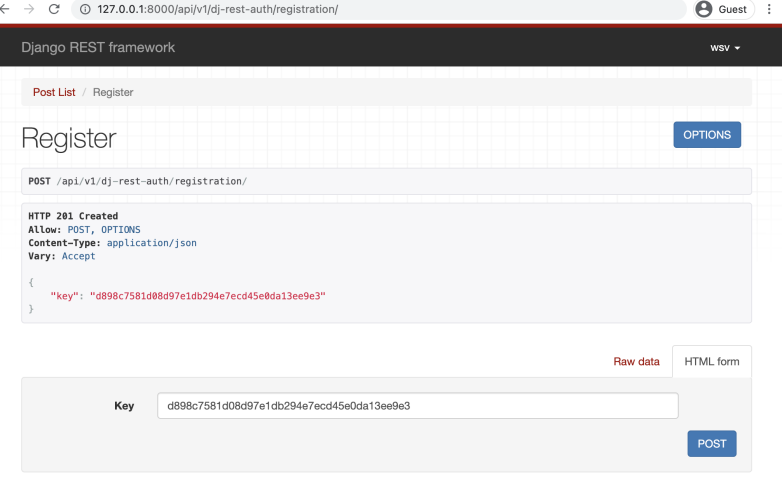Screen dimensions: 782x486
Task: Open the browser three-dot menu
Action: 769,9
